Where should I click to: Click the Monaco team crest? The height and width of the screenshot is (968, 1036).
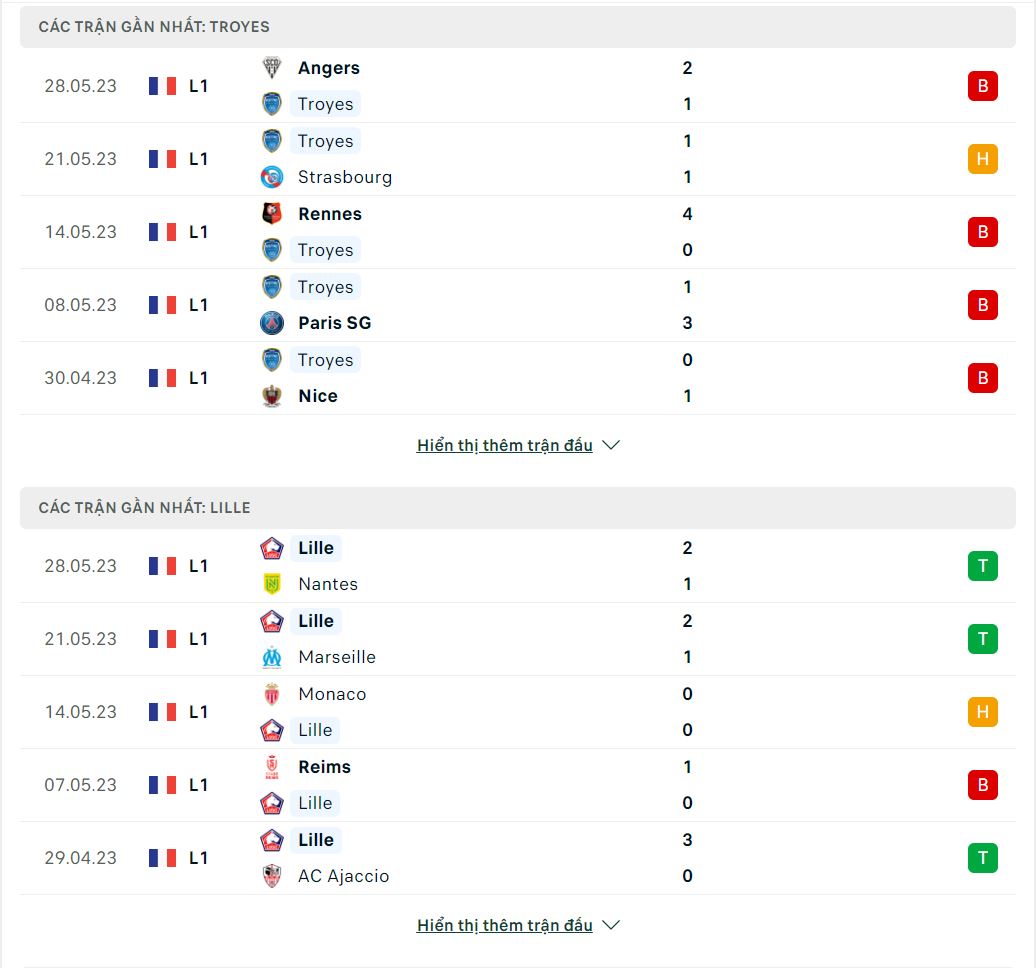[272, 694]
